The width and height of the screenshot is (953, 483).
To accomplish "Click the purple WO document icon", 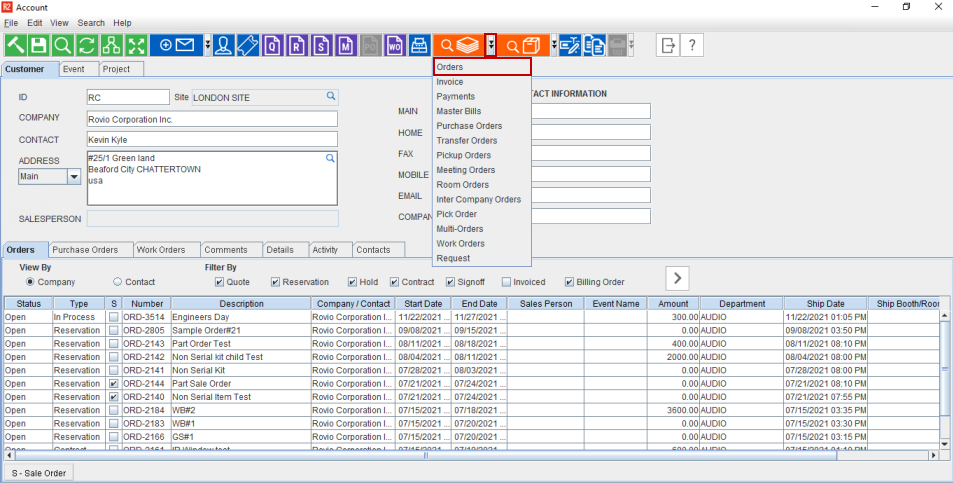I will click(394, 45).
